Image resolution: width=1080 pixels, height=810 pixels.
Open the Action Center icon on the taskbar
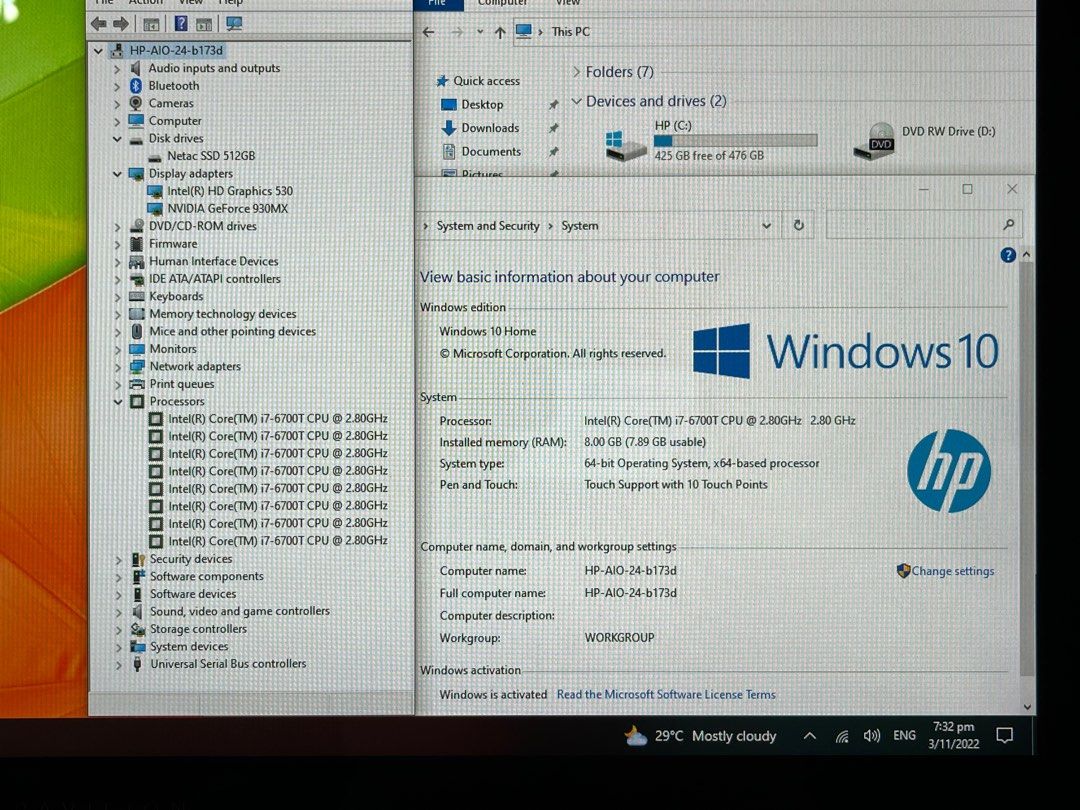coord(1005,735)
